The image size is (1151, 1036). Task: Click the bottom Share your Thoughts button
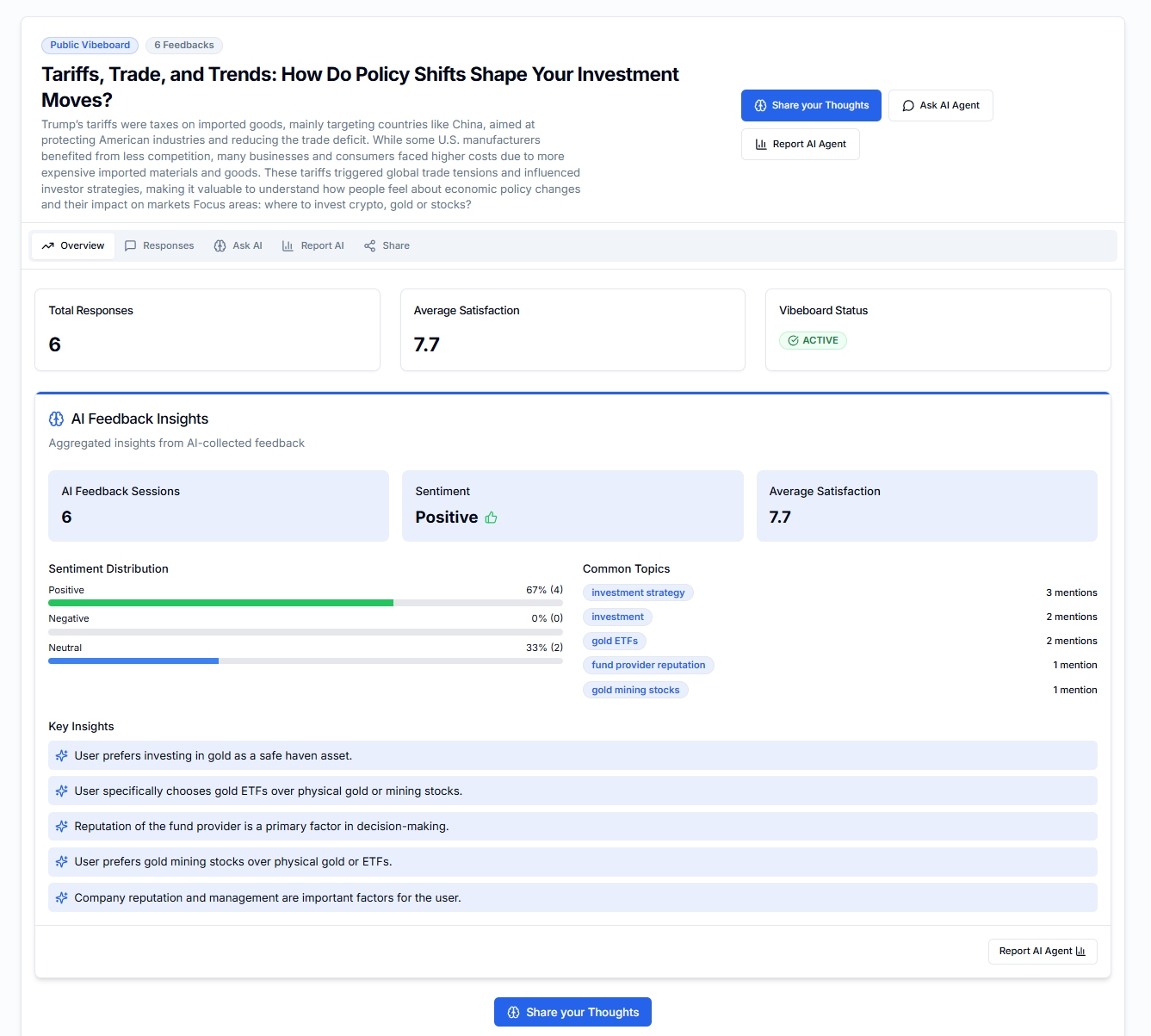pos(572,1013)
